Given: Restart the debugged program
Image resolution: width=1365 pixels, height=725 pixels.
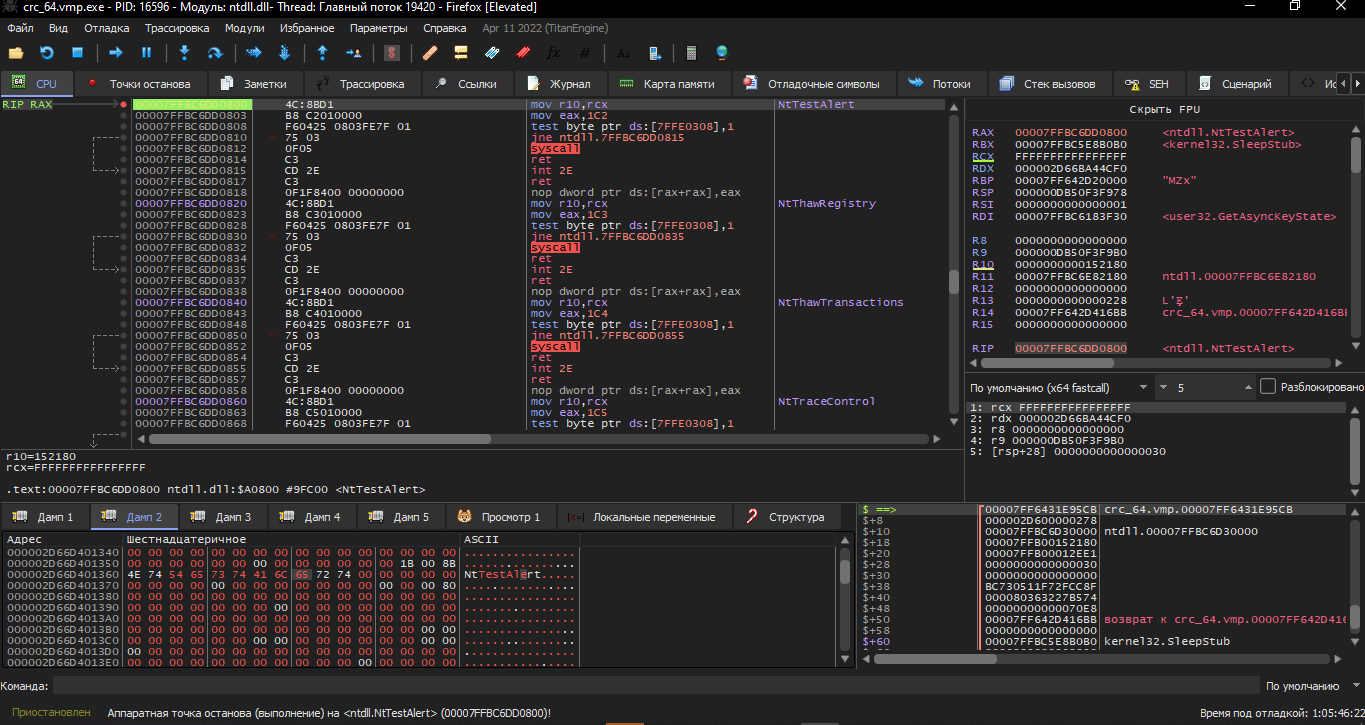Looking at the screenshot, I should 46,52.
